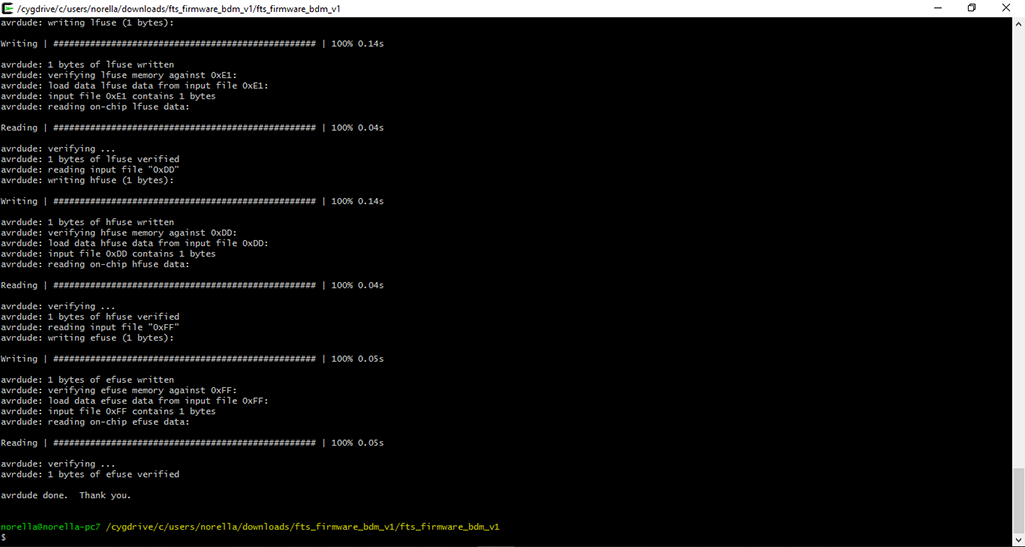Viewport: 1025px width, 547px height.
Task: Click 'input file 0xFF contains 1 bytes' line
Action: click(x=108, y=412)
